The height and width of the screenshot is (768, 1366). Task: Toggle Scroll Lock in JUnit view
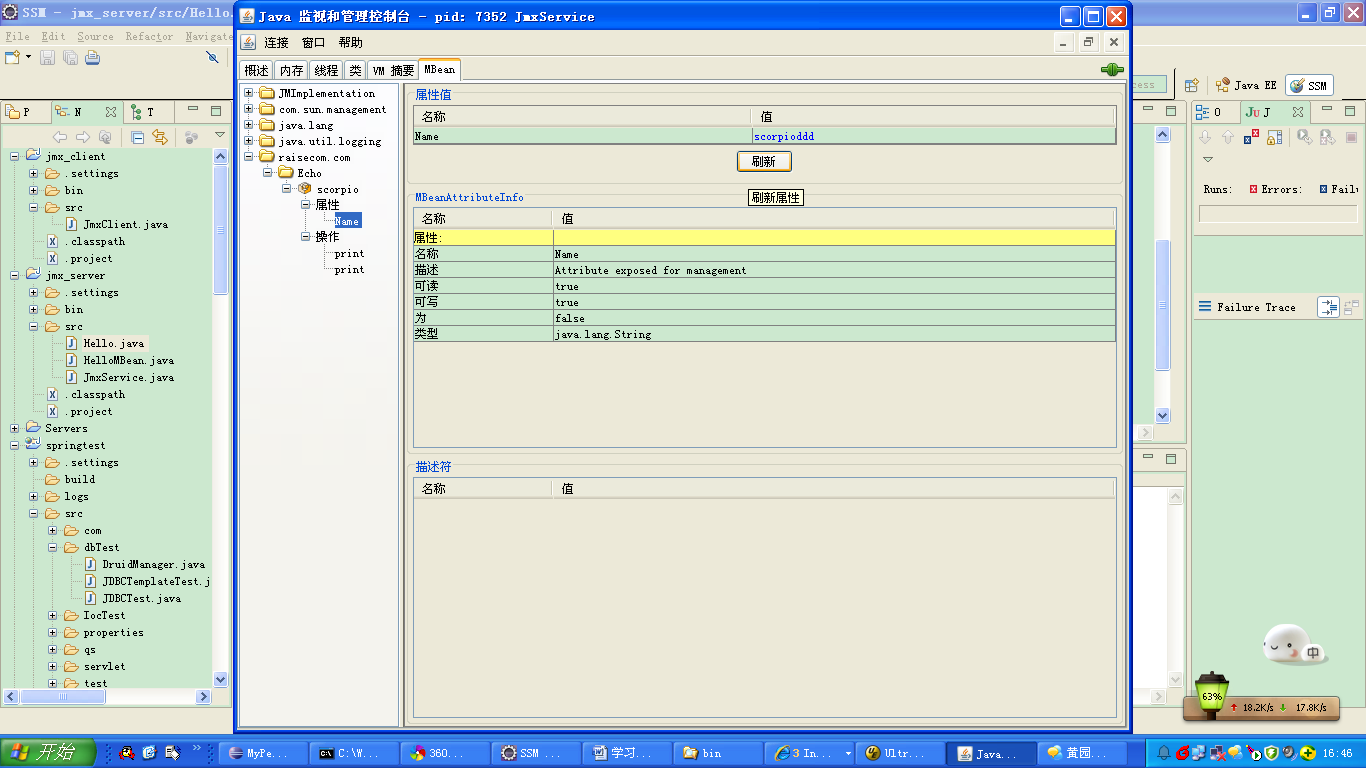coord(1274,137)
